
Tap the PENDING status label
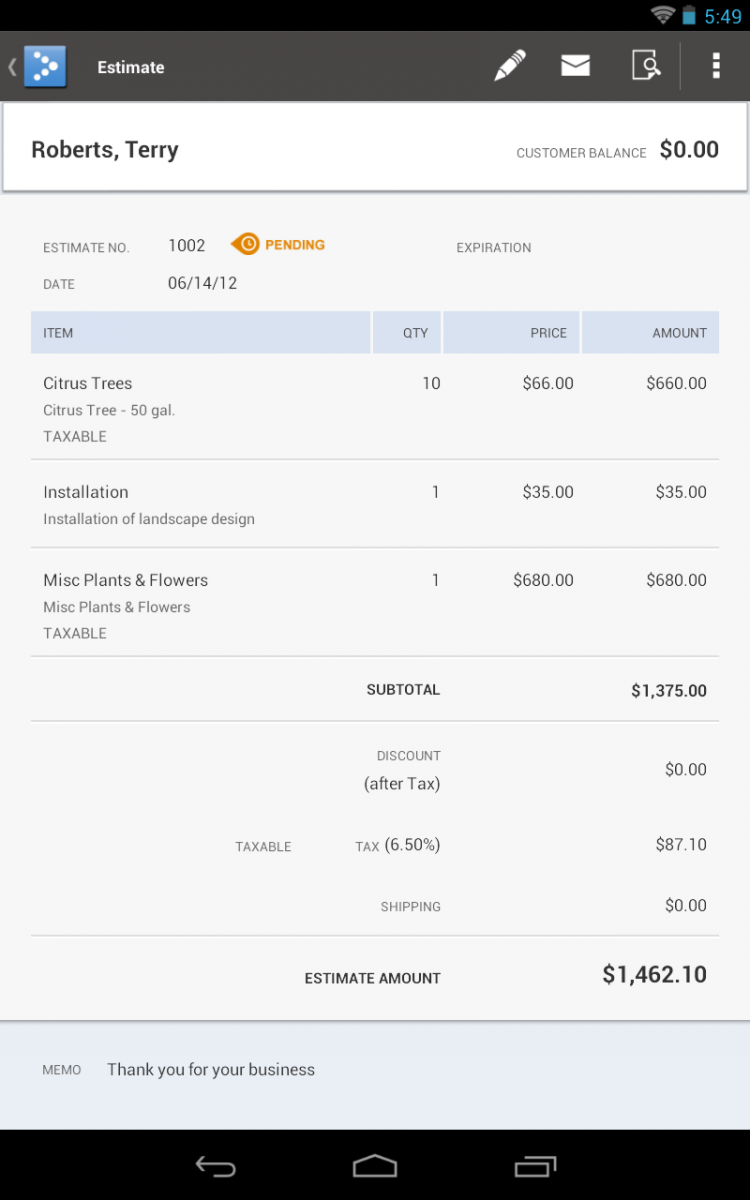(x=297, y=244)
